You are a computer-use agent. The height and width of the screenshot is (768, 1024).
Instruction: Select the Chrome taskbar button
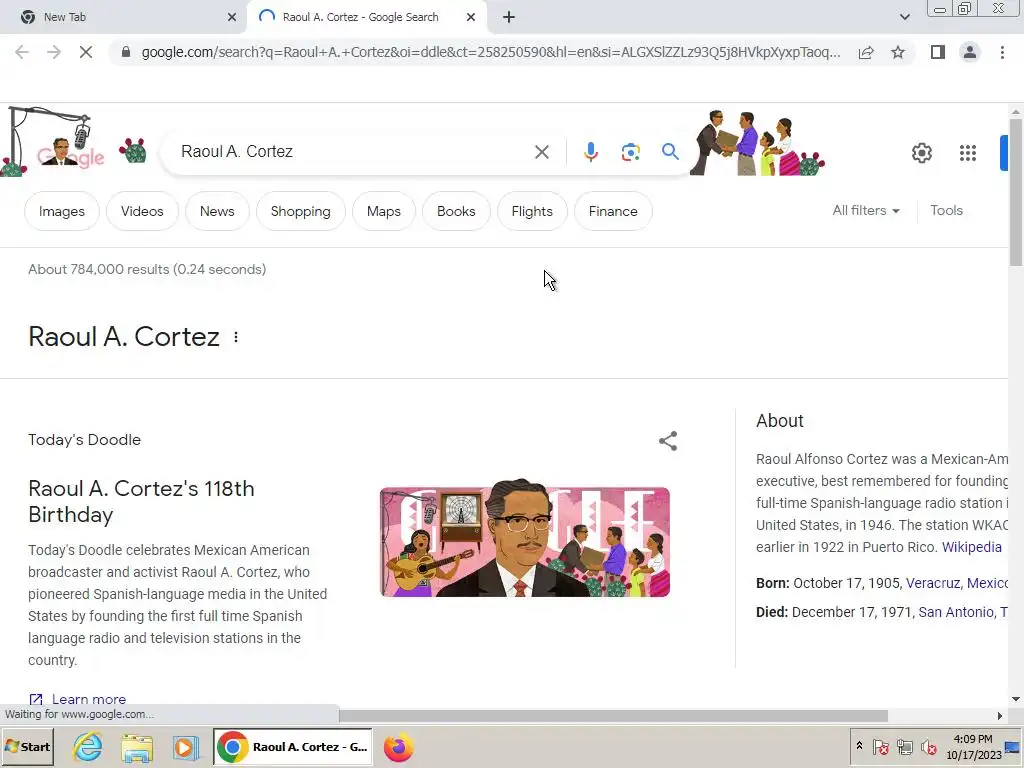(293, 747)
